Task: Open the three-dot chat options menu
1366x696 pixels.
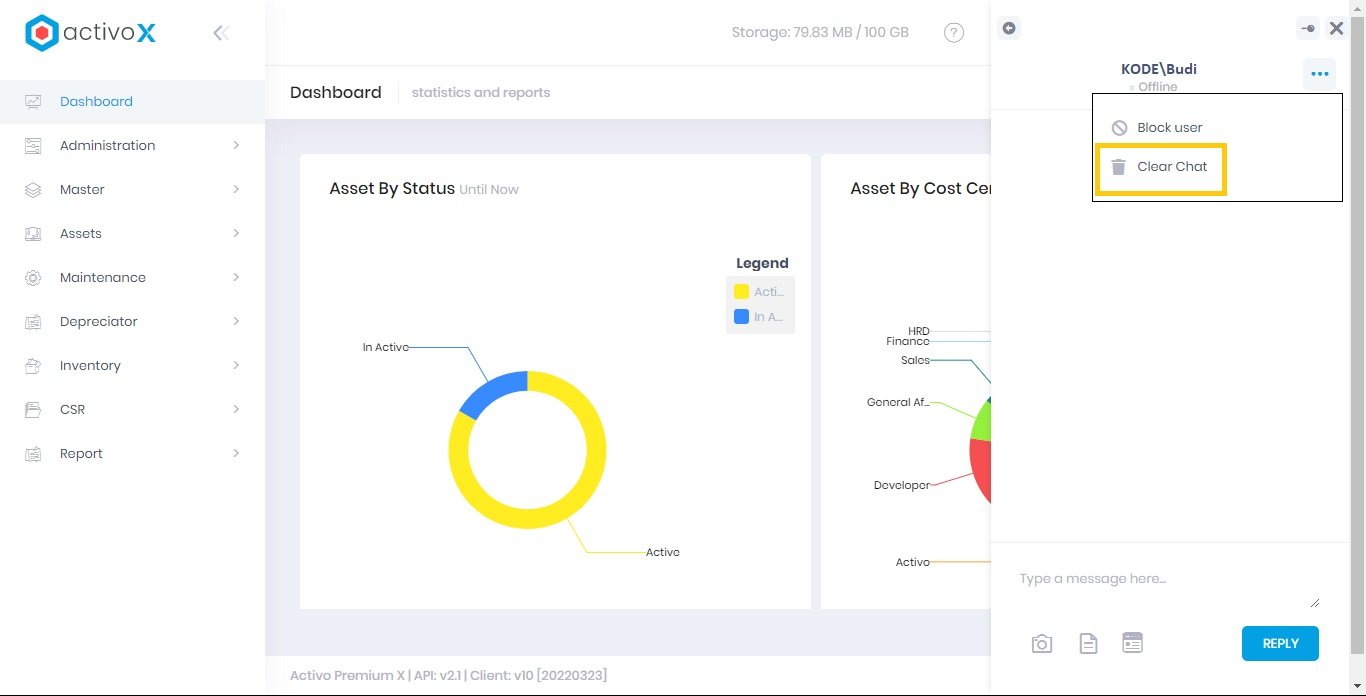Action: 1319,73
